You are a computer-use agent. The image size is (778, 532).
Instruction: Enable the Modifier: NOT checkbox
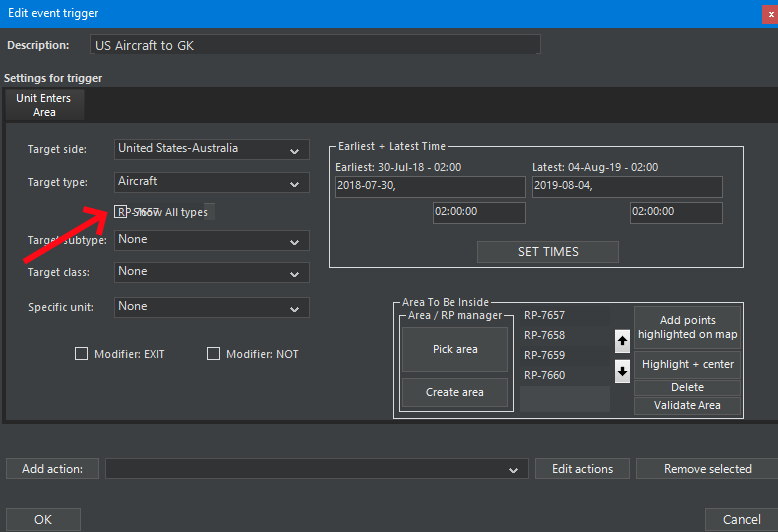(213, 354)
